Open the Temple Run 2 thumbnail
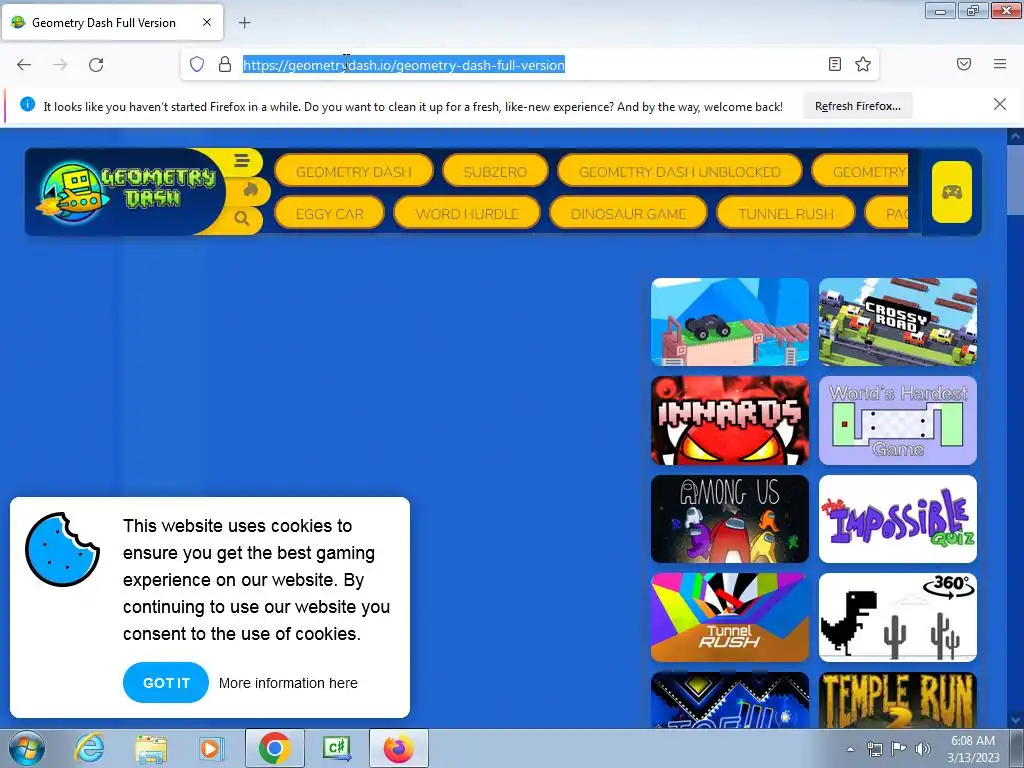The image size is (1024, 768). pos(897,700)
